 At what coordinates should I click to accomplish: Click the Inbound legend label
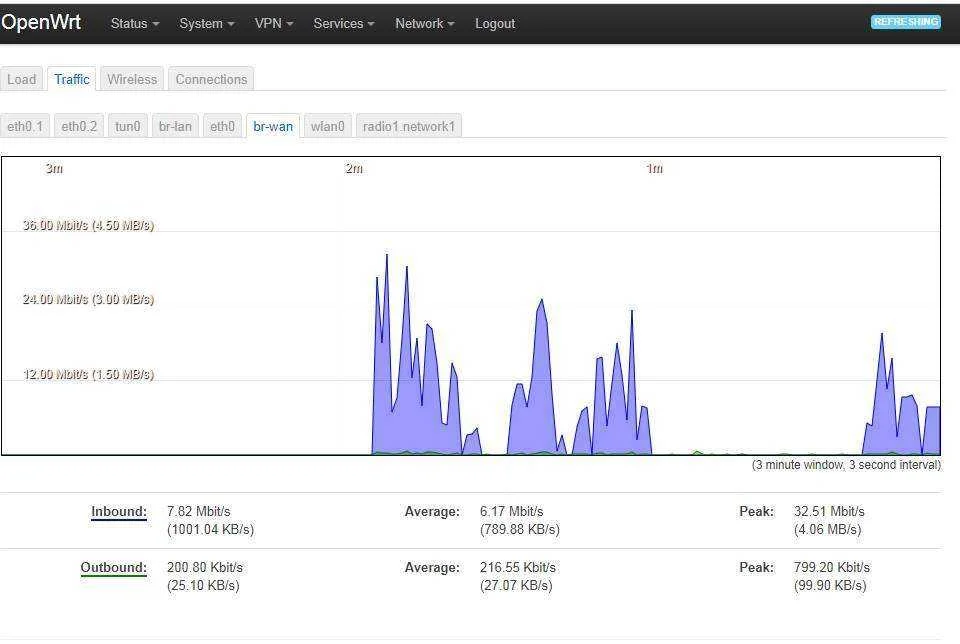[119, 511]
